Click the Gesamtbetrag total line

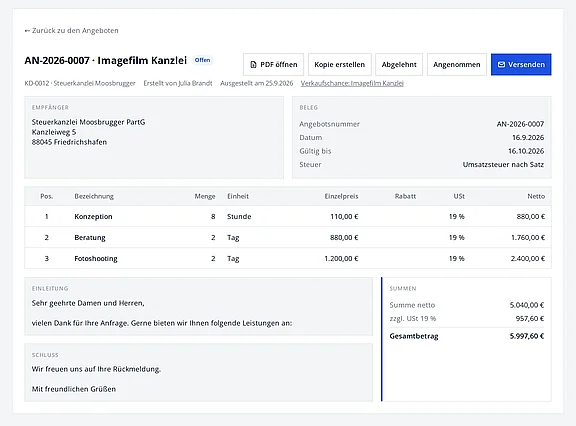tap(467, 336)
